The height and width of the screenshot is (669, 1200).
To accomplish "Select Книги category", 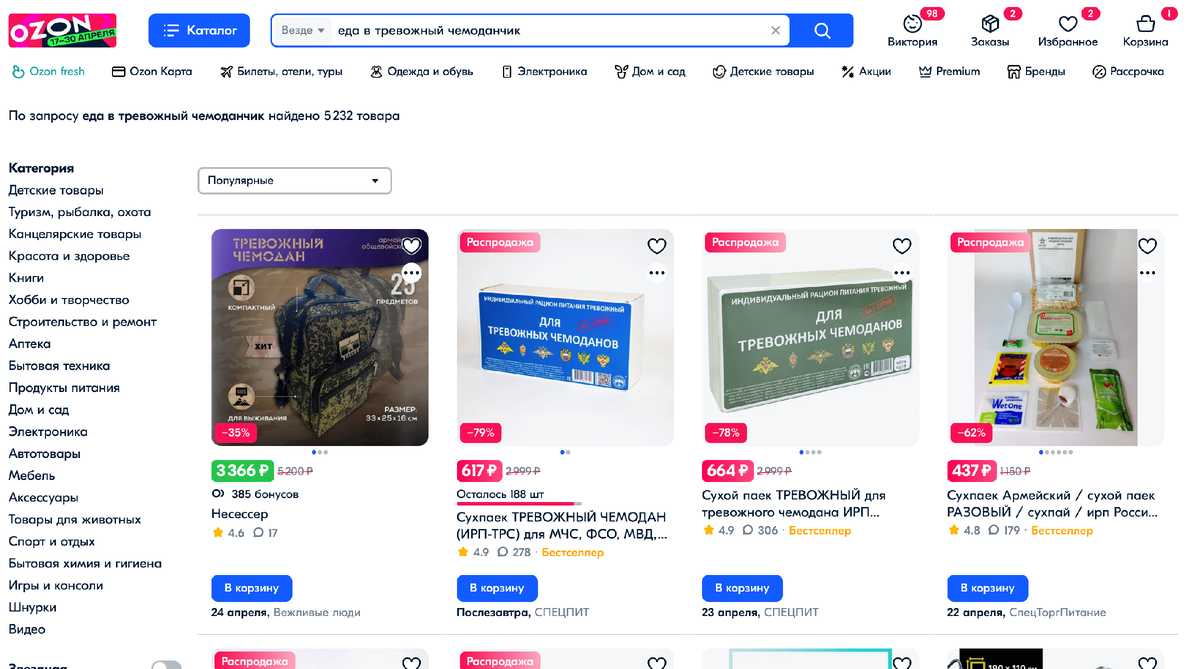I will (26, 278).
